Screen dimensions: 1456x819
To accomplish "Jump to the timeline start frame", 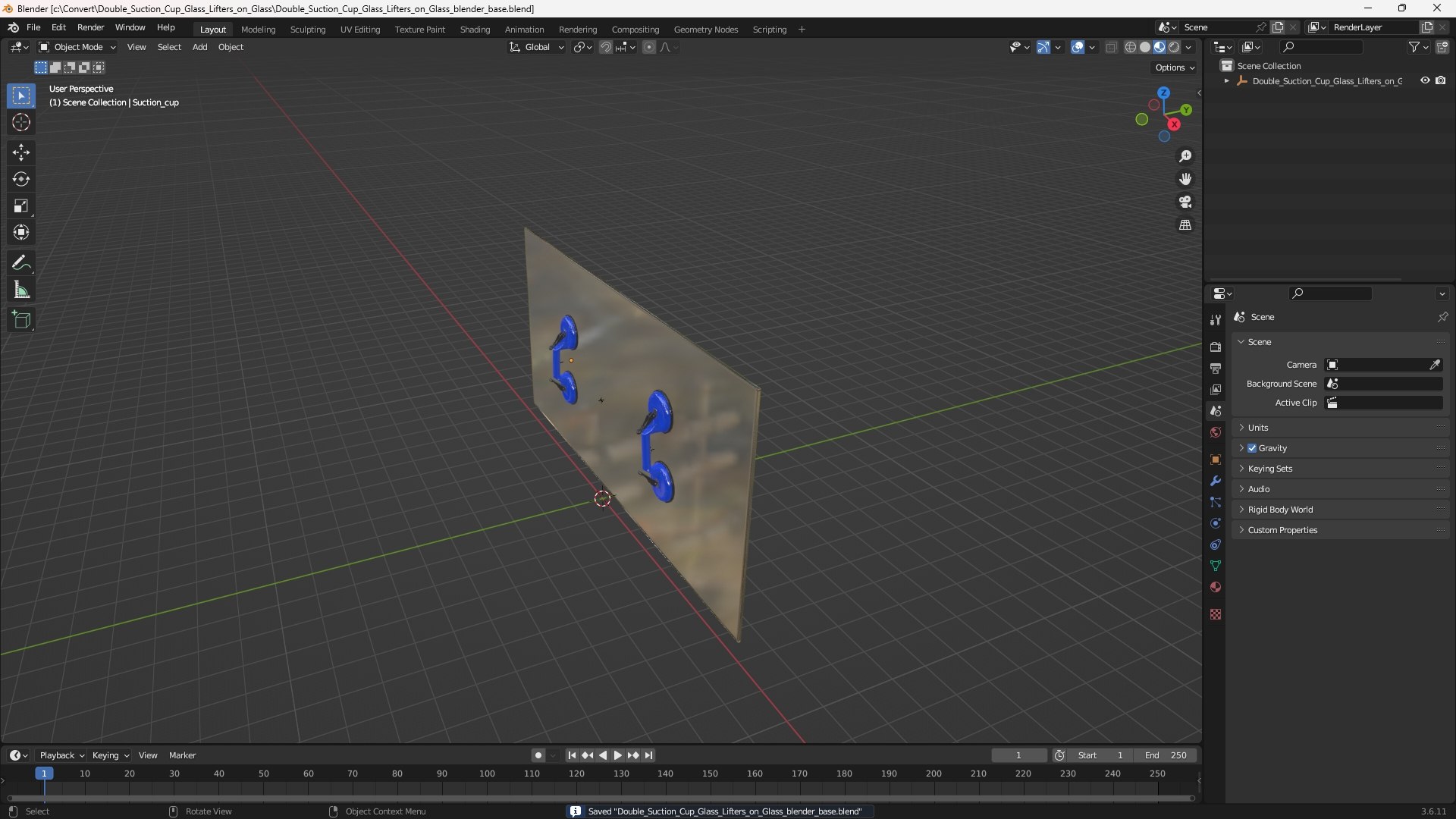I will click(x=572, y=755).
